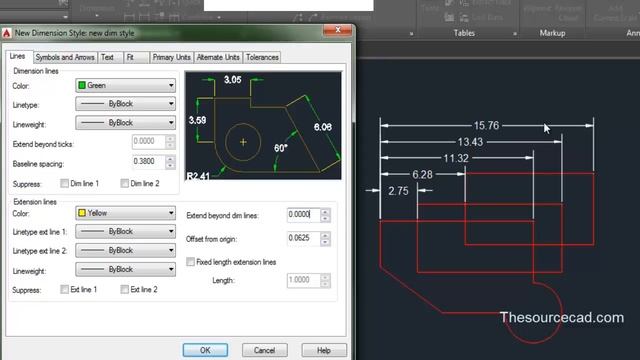640x360 pixels.
Task: Click the Cancel button
Action: pyautogui.click(x=264, y=350)
